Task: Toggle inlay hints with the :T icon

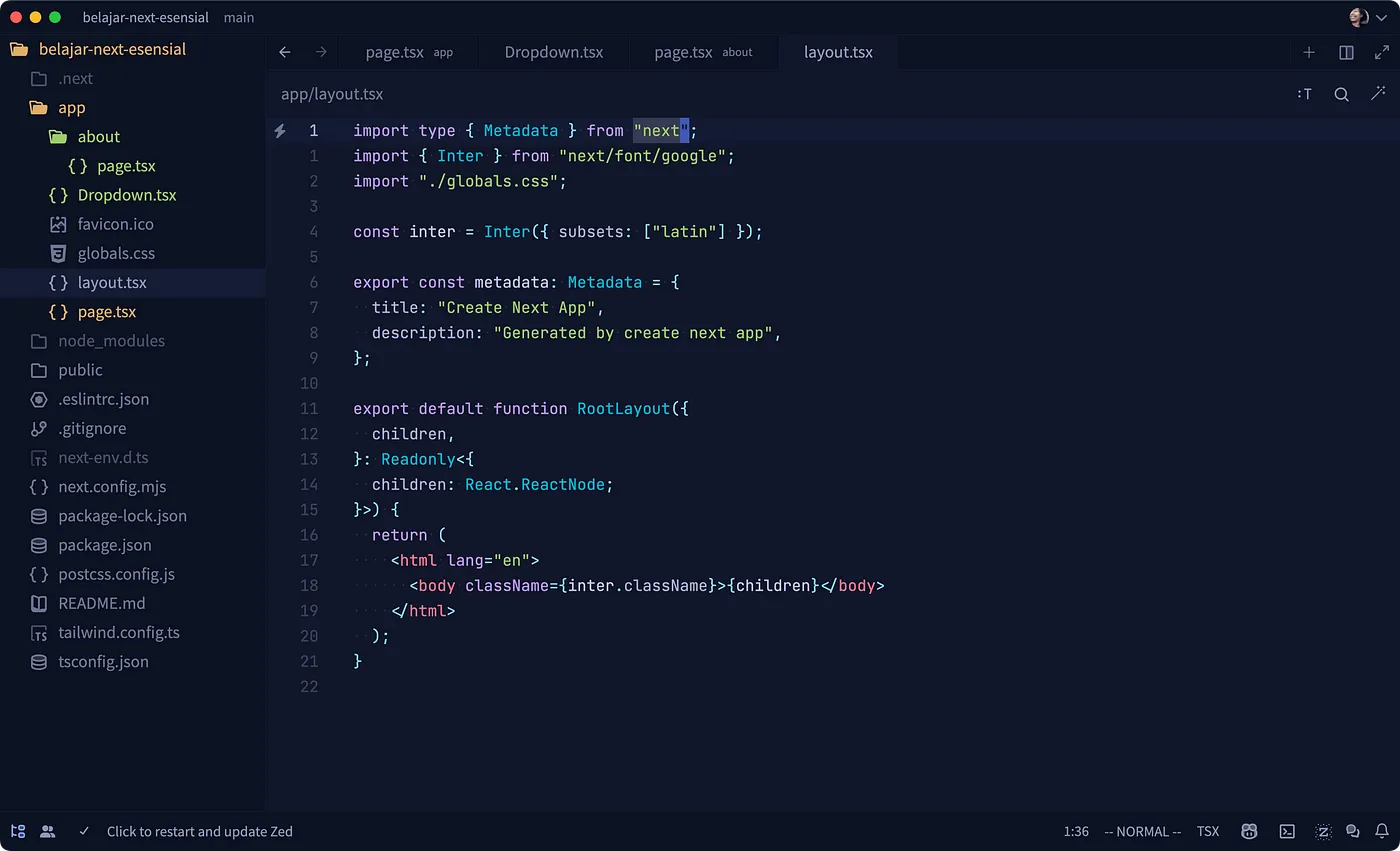Action: coord(1304,94)
